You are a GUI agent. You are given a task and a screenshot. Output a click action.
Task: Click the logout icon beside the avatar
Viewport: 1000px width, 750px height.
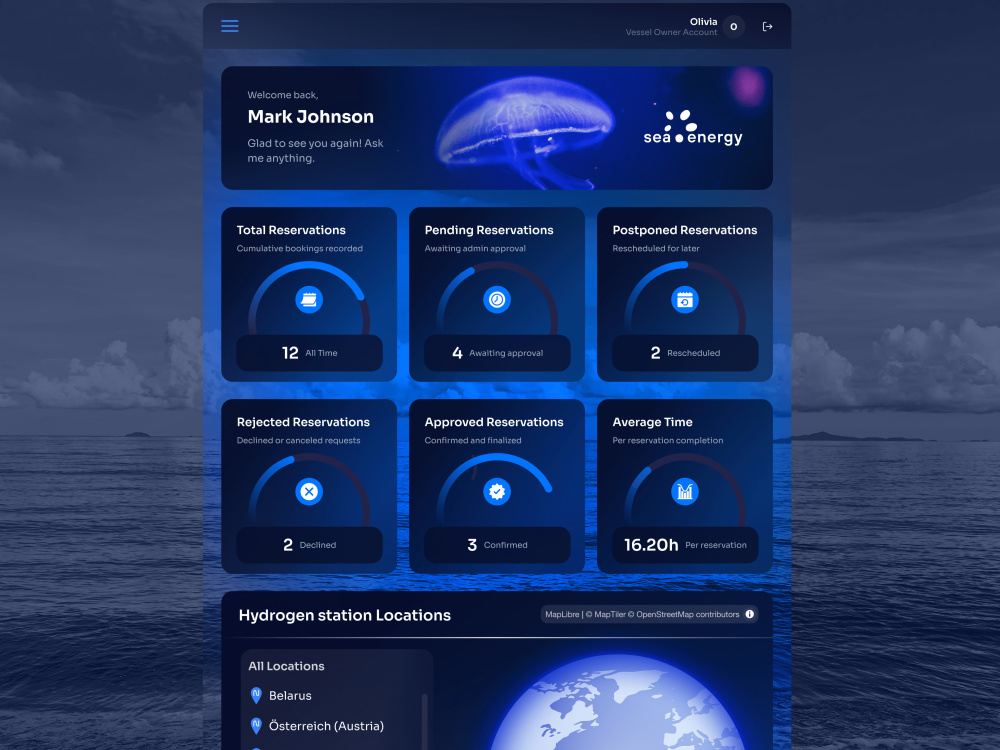coord(767,27)
